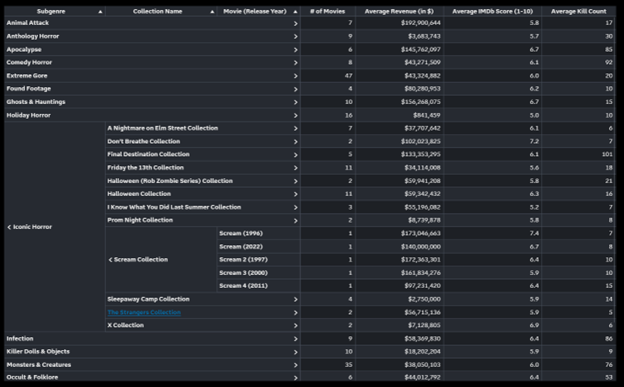Select the Scream 3 (2000) row
The image size is (624, 387).
[258, 273]
